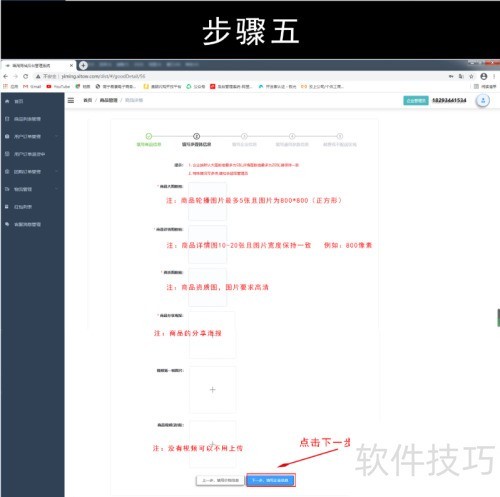Click the teal role badge button in header
This screenshot has height=497, width=500.
(x=416, y=100)
